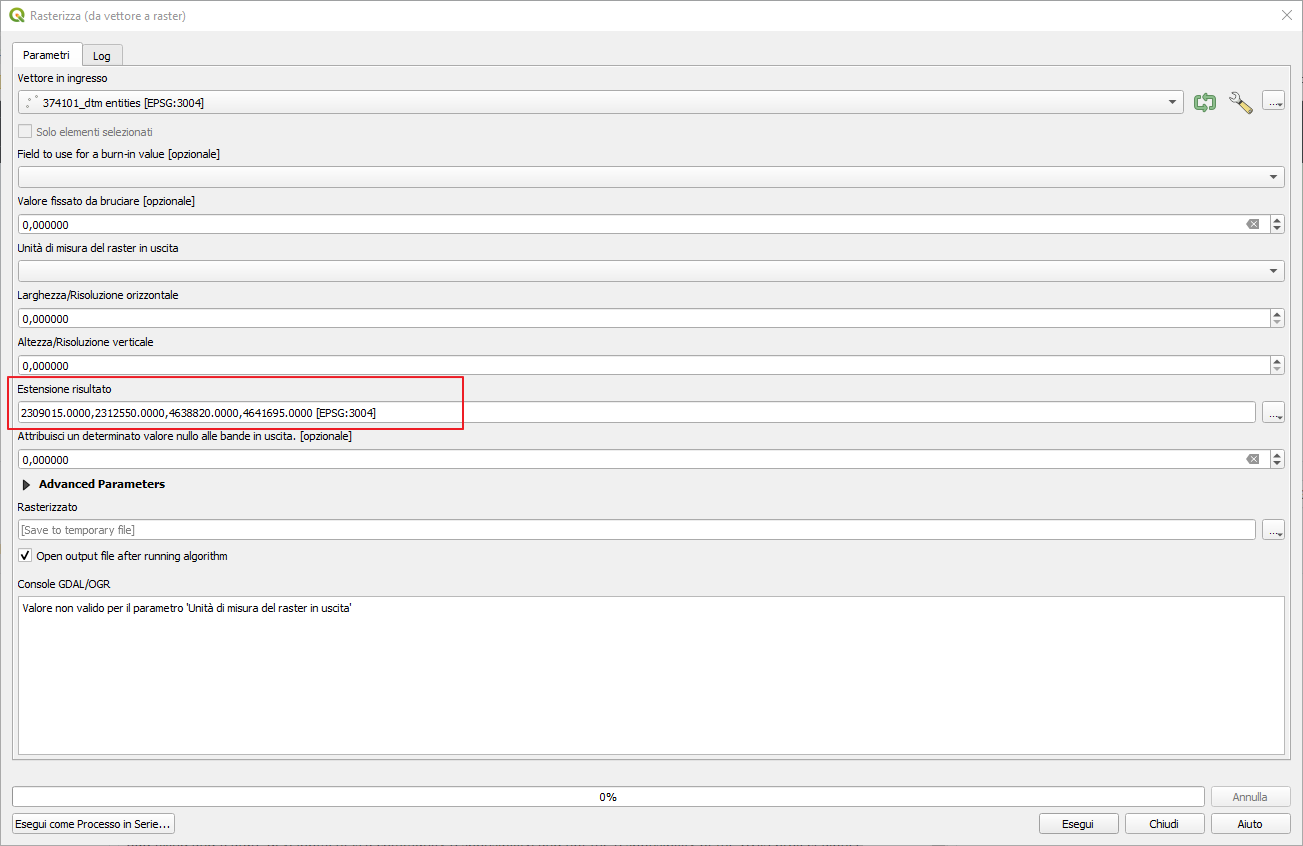Screen dimensions: 1303x846
Task: Click the 'Valore non valido per il parametro' console message
Action: pyautogui.click(x=186, y=608)
